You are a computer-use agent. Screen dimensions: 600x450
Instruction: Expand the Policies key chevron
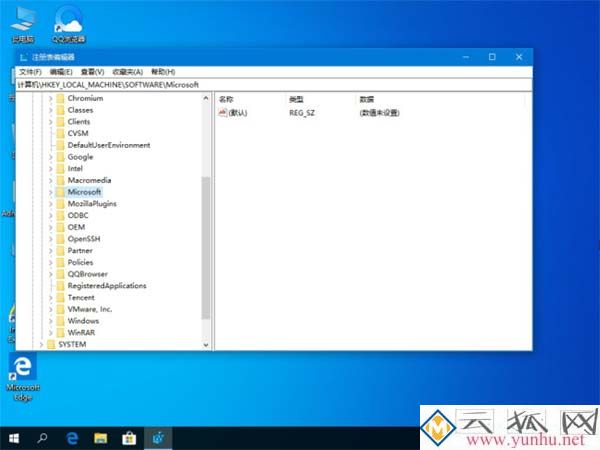(51, 262)
